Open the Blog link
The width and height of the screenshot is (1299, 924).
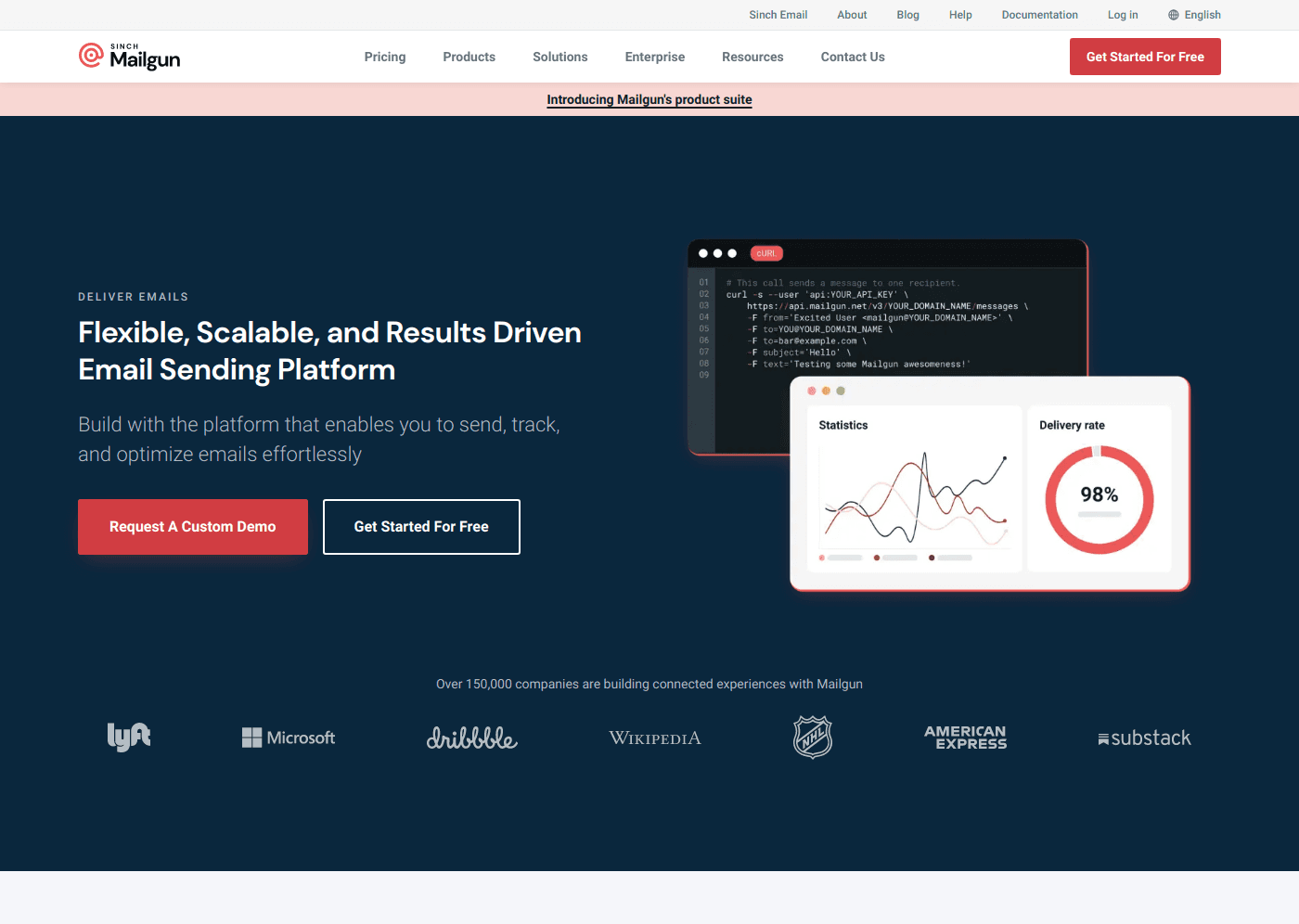pyautogui.click(x=908, y=15)
